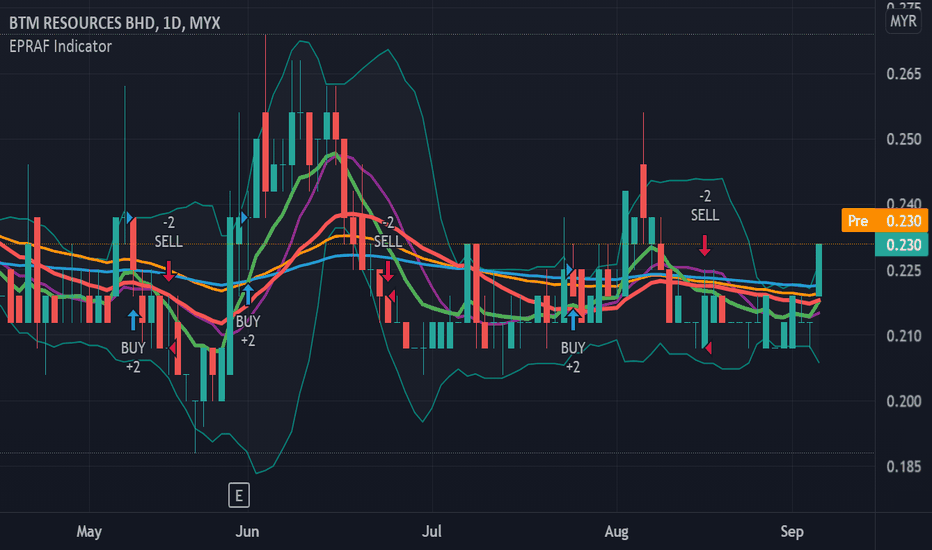Click the Jul label on time axis

(x=432, y=531)
